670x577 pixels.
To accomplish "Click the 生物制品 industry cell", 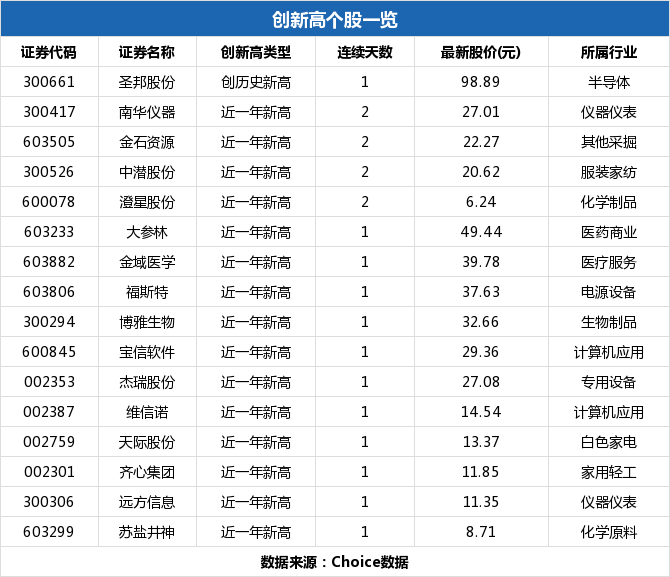I will tap(608, 322).
